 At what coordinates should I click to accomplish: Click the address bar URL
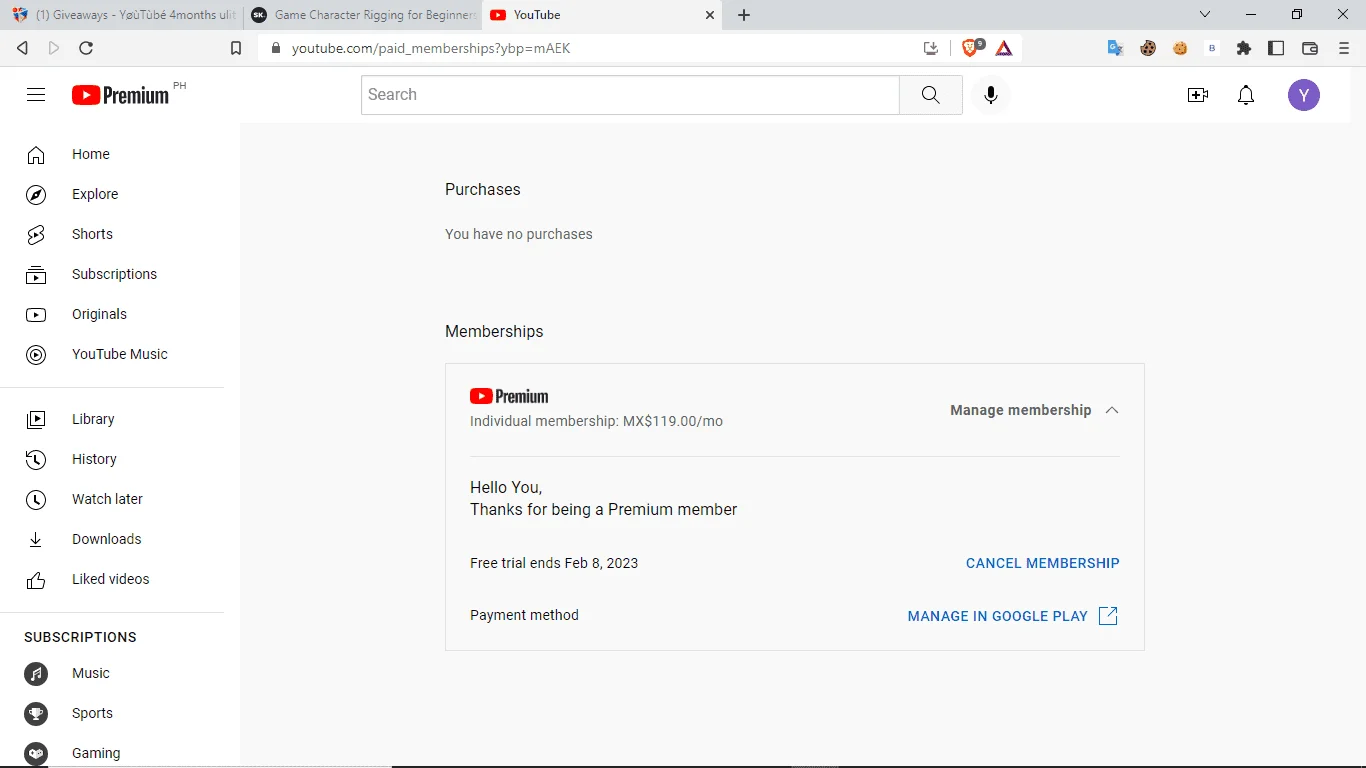point(431,48)
